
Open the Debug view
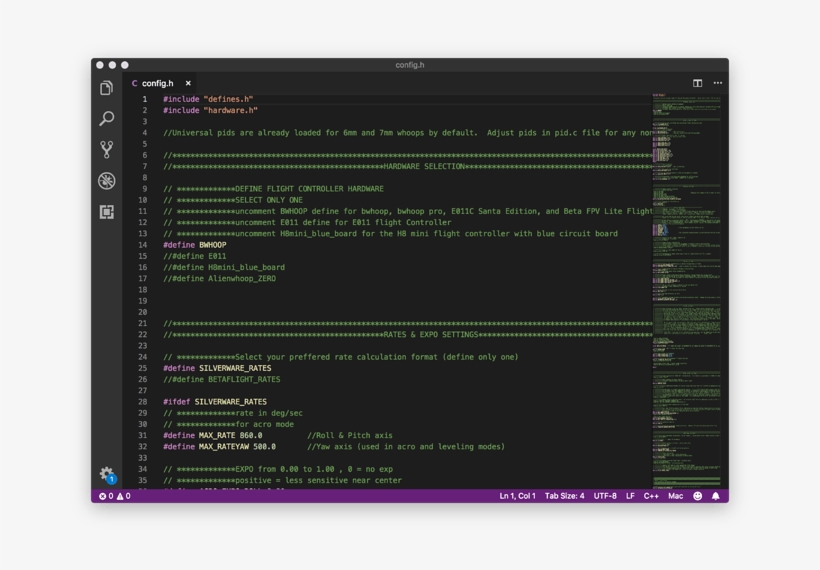[107, 181]
